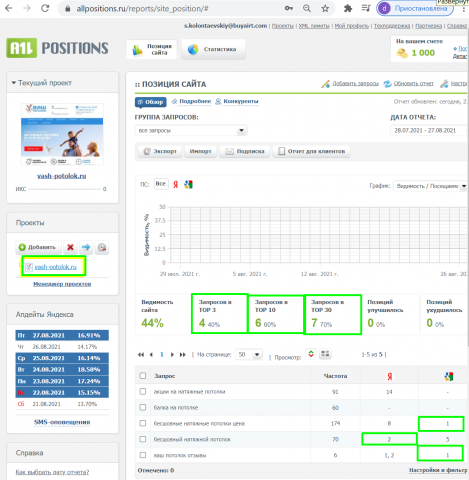
Task: Open the Конкуренты tab
Action: [x=237, y=101]
